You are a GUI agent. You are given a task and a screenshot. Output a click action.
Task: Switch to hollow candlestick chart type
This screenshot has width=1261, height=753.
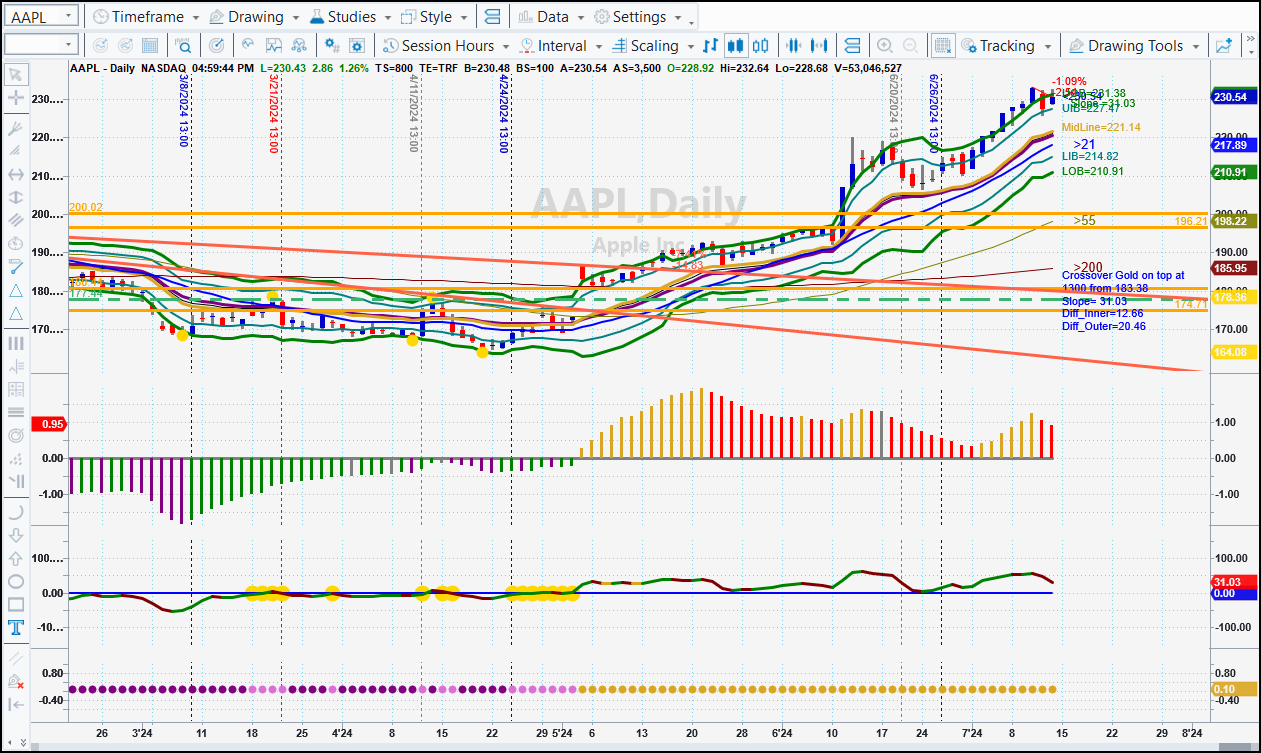(762, 46)
